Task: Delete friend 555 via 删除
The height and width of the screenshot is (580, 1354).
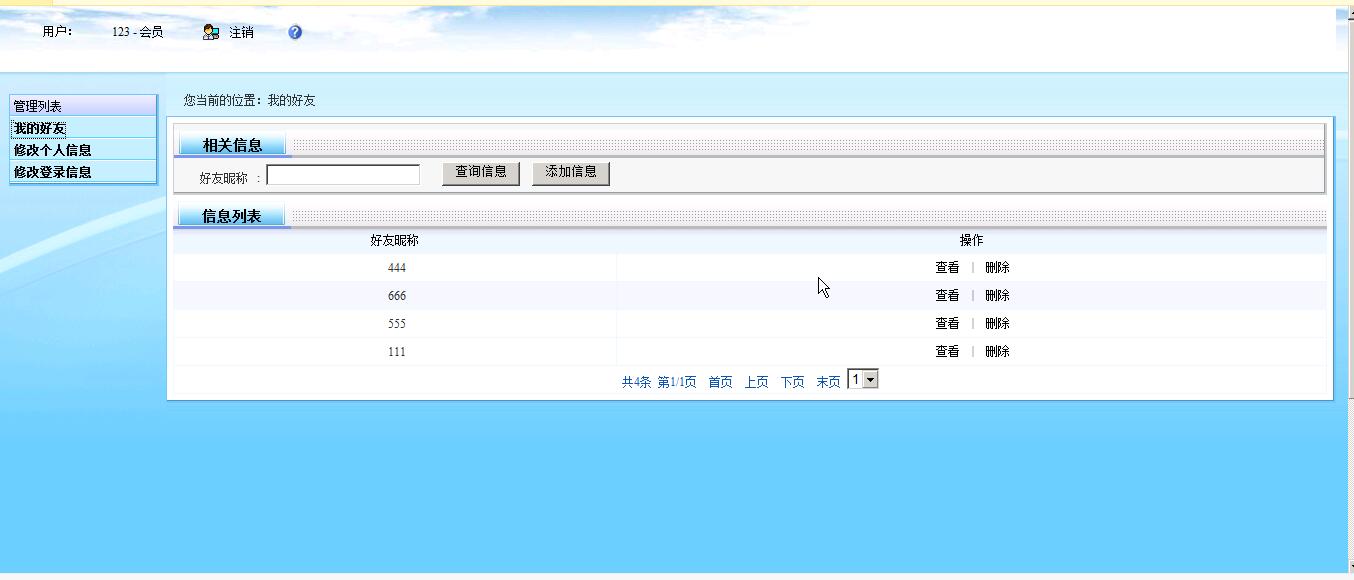Action: click(997, 324)
